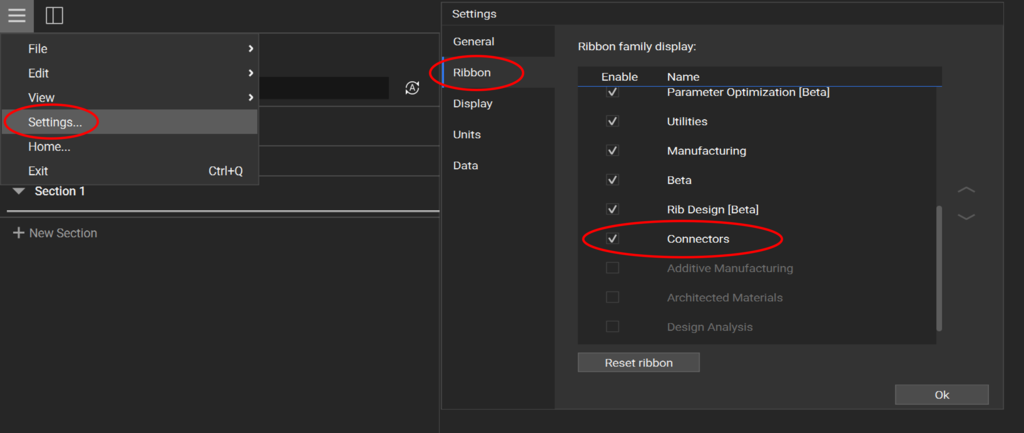This screenshot has width=1024, height=433.
Task: Move the ribbon family down with the down chevron
Action: point(966,216)
